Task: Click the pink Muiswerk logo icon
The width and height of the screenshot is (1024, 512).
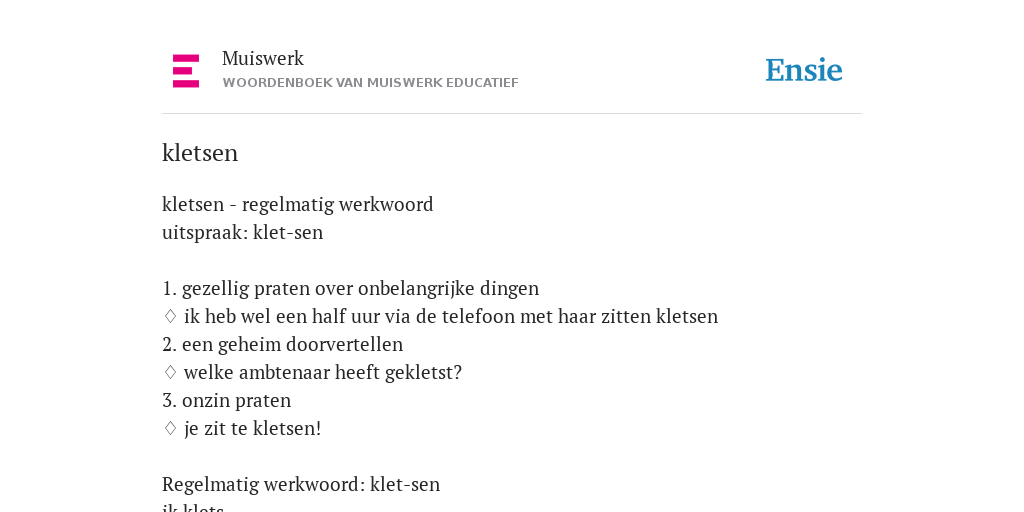Action: pyautogui.click(x=186, y=71)
